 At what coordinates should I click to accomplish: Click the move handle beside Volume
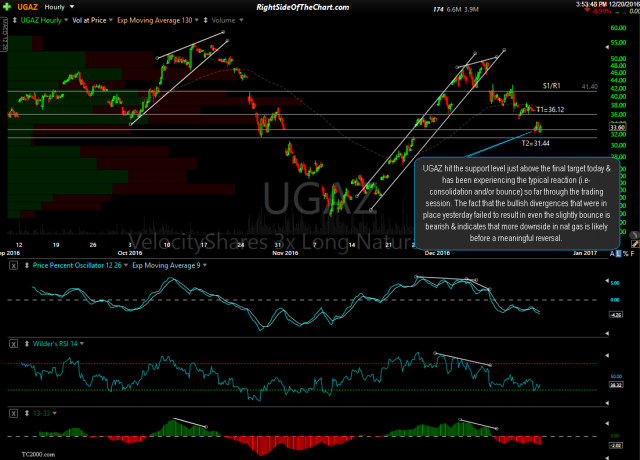click(x=205, y=20)
